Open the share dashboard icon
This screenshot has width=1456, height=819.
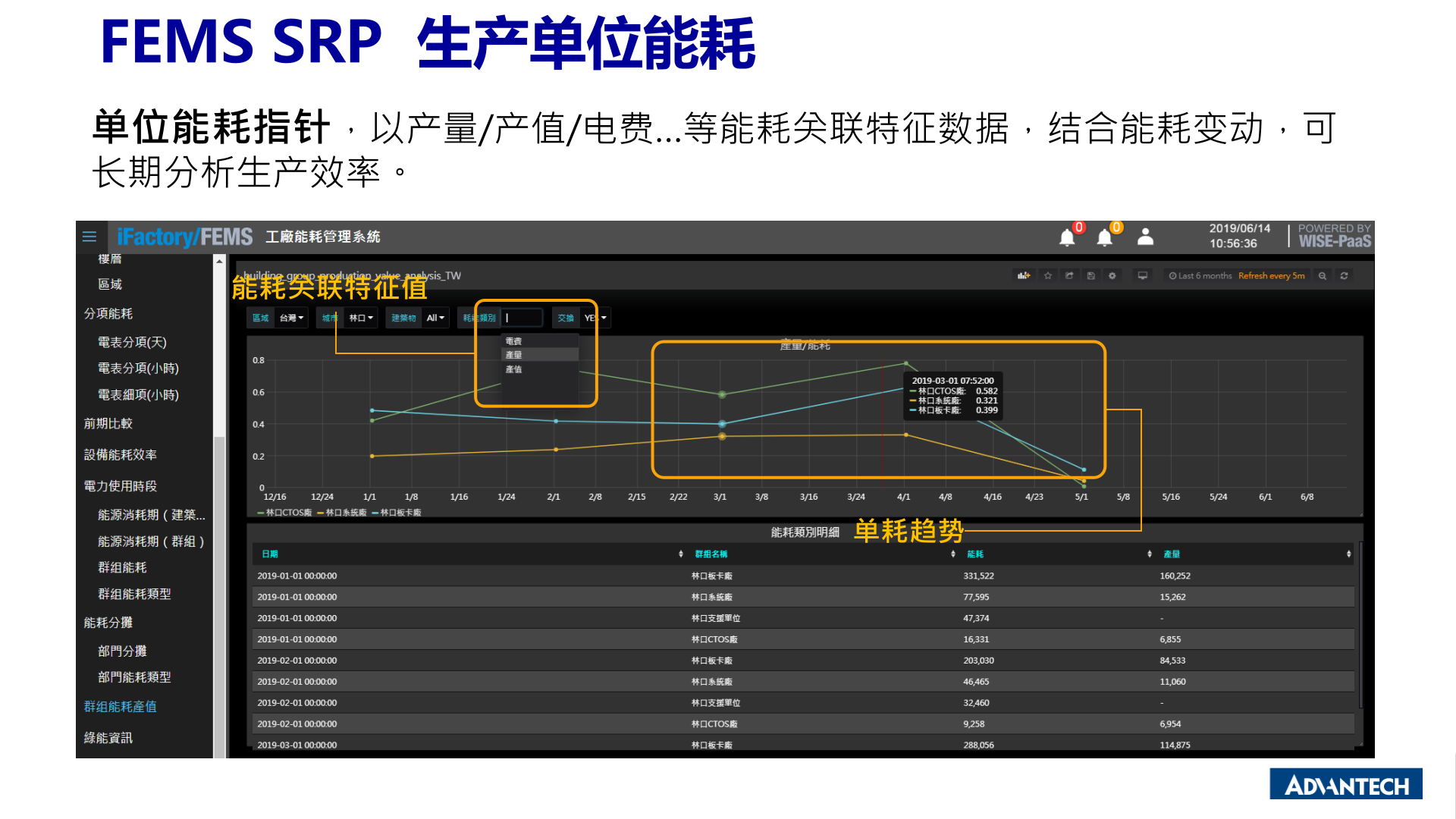point(1070,276)
